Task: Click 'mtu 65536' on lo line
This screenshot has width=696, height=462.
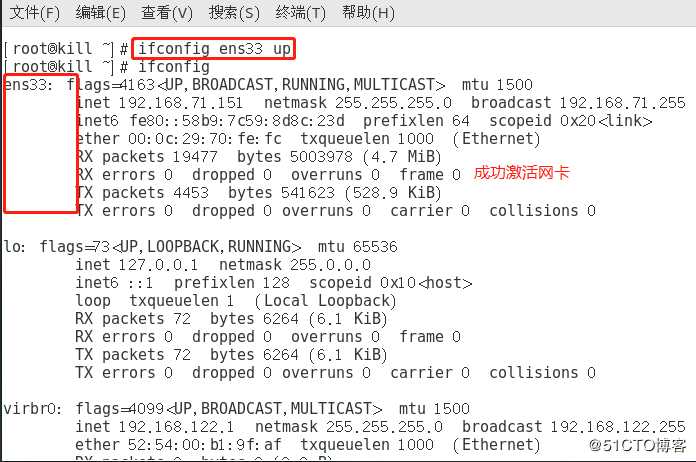Action: click(358, 247)
